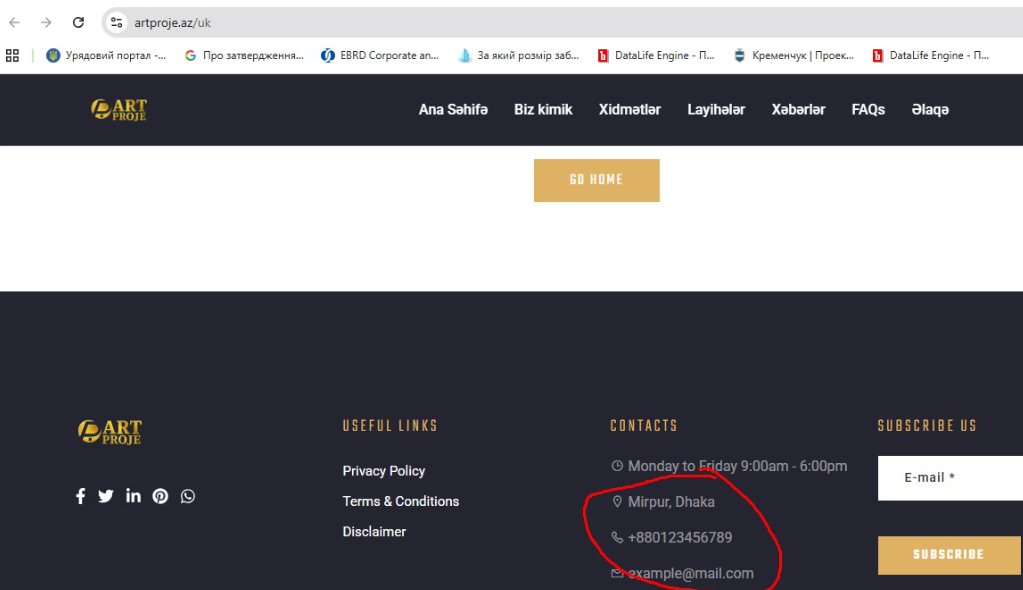Open Ana Səhifə menu item
The width and height of the screenshot is (1023, 590).
click(453, 110)
